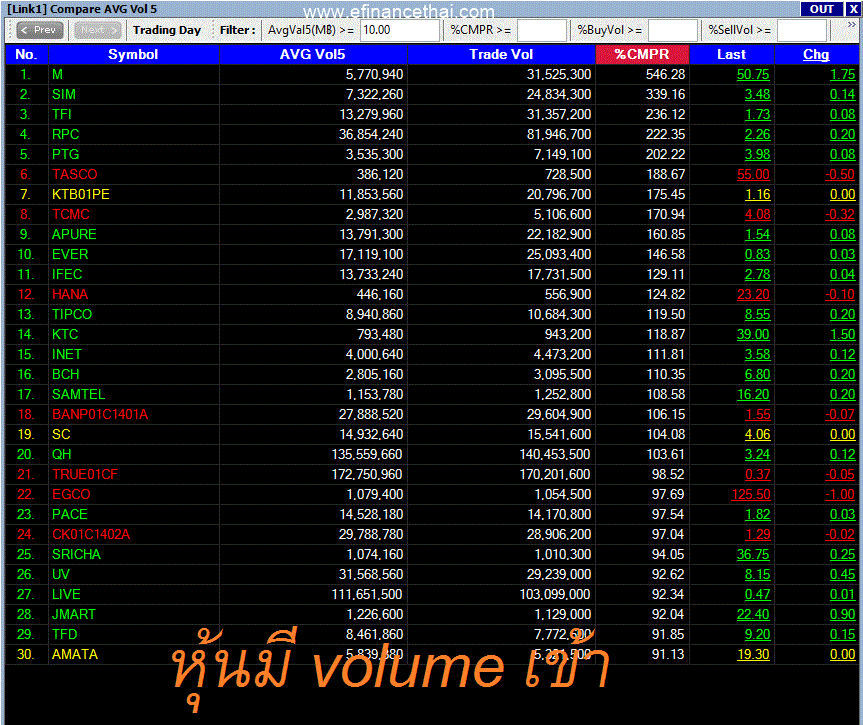Select symbol IFEC
Viewport: 863px width, 725px height.
67,275
